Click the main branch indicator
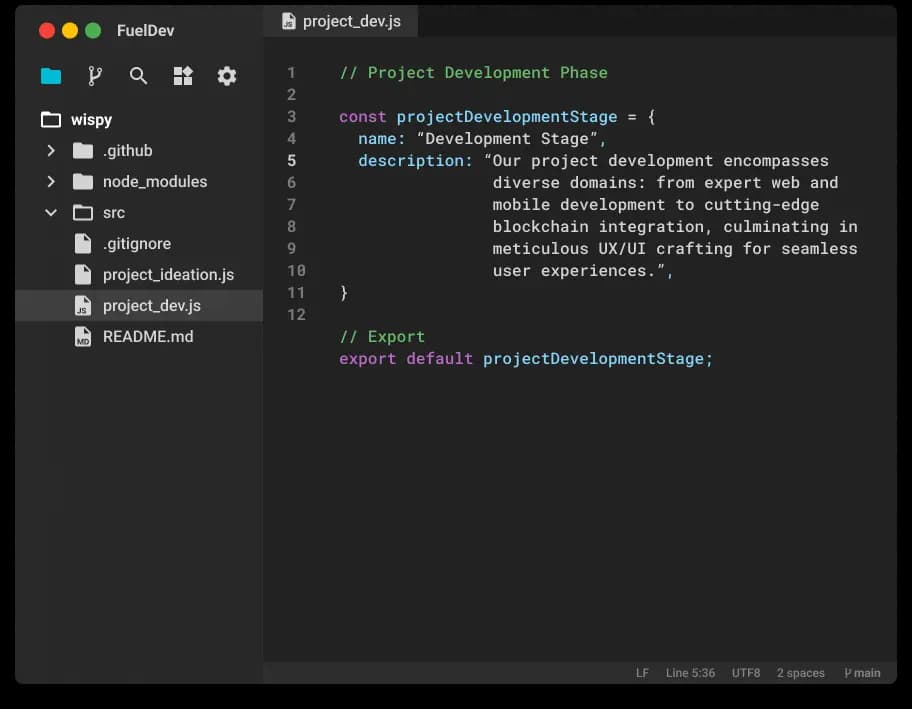 click(862, 673)
